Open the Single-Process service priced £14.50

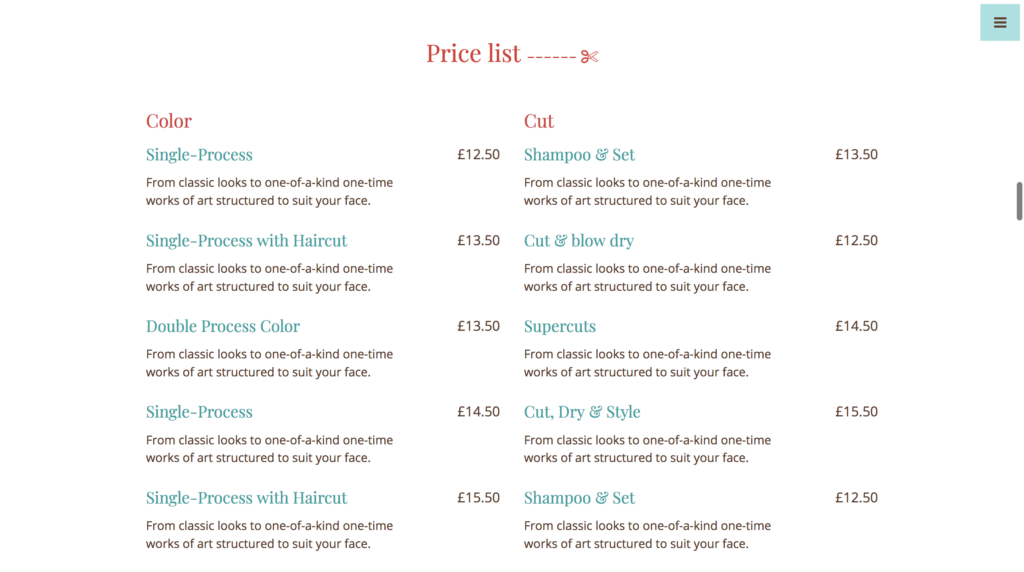click(x=199, y=412)
